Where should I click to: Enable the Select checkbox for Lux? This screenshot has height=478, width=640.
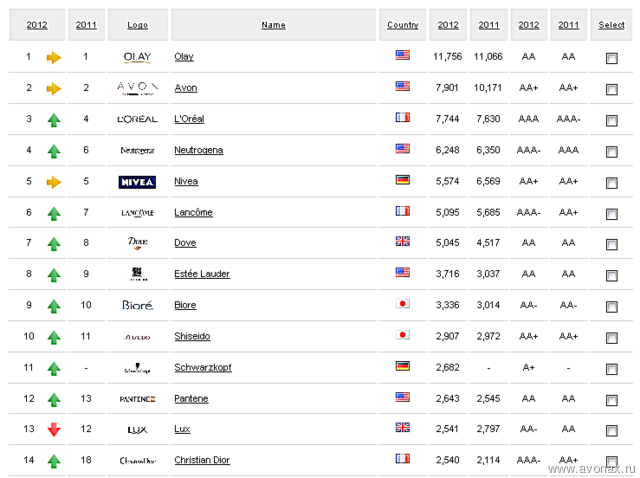click(x=611, y=431)
